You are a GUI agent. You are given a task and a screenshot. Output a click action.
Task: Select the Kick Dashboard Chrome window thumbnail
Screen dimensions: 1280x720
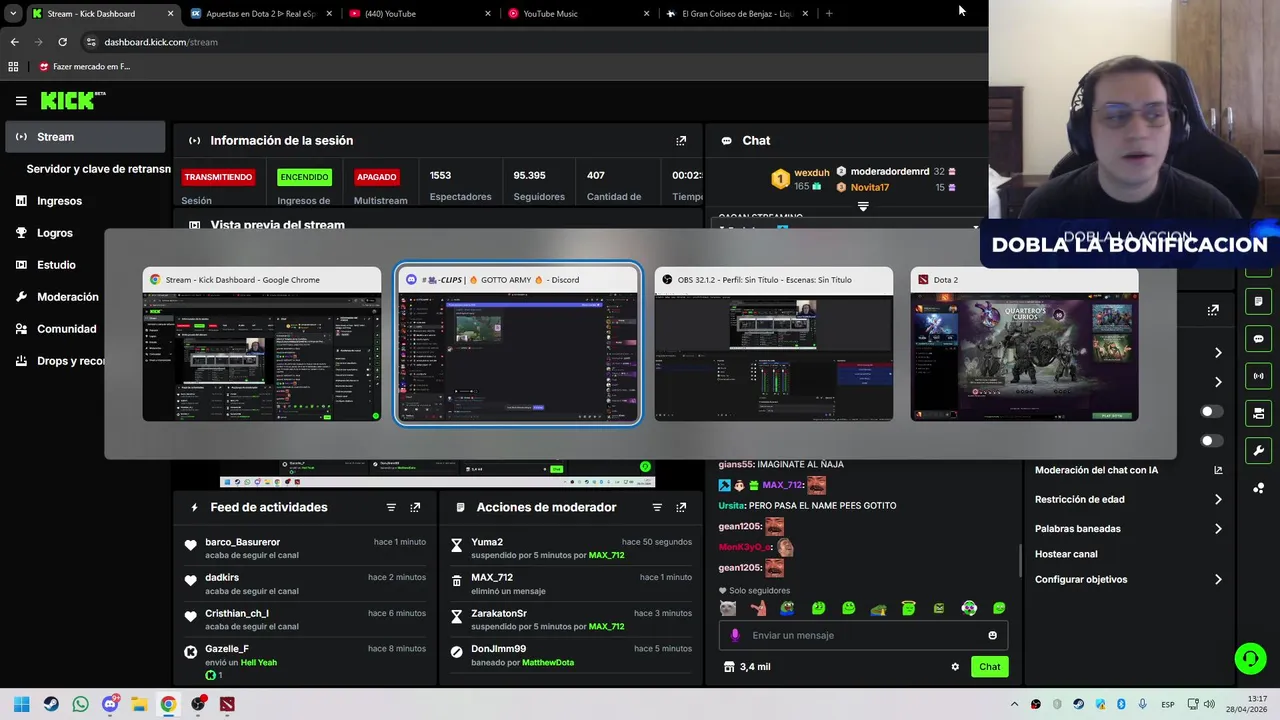[262, 345]
